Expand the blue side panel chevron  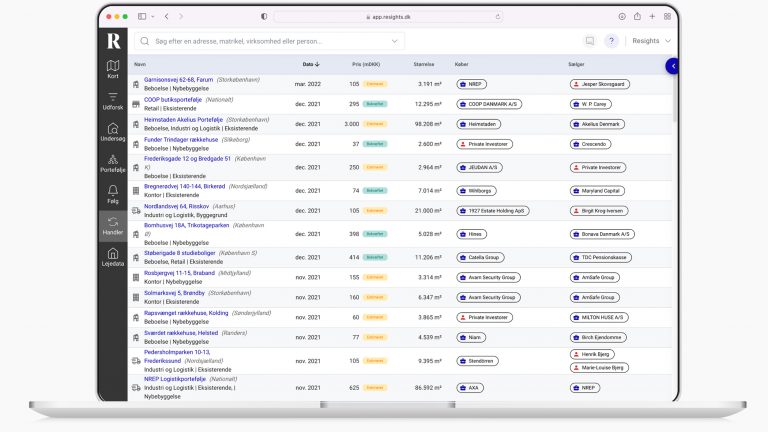click(673, 65)
